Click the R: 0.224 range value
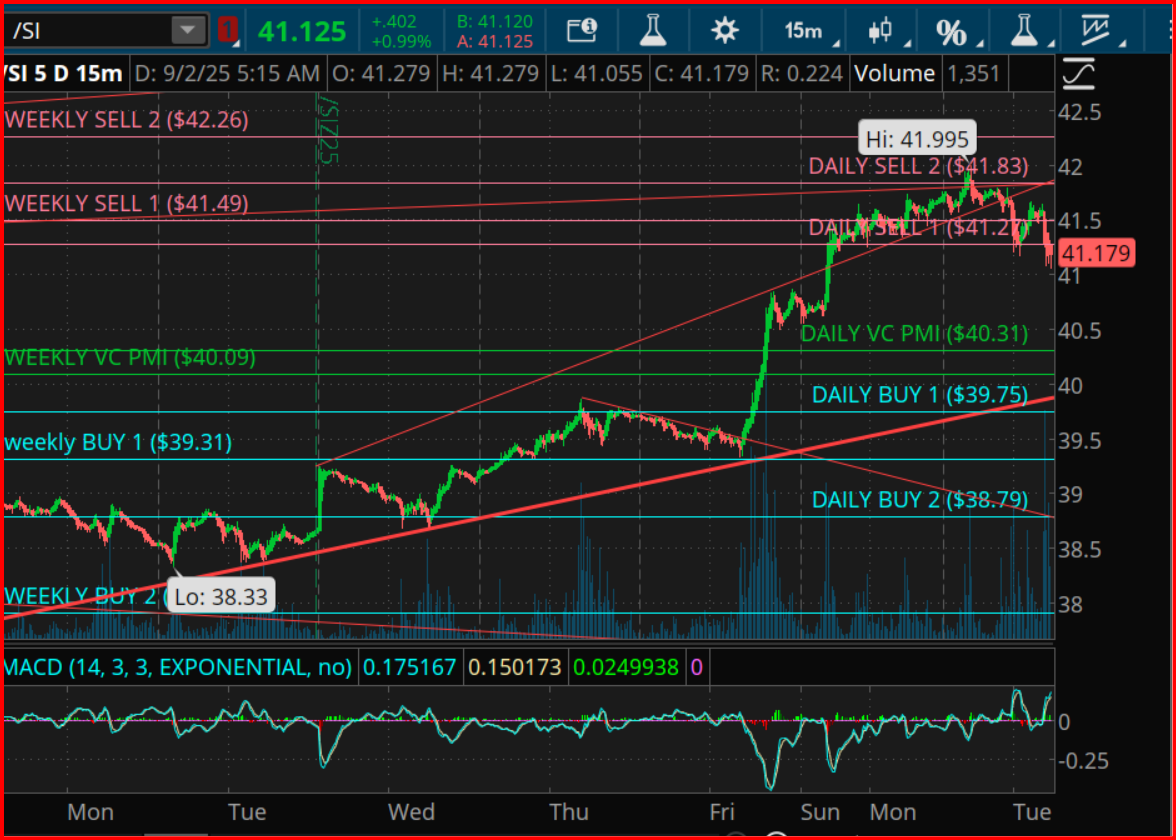Image resolution: width=1176 pixels, height=840 pixels. coord(801,74)
